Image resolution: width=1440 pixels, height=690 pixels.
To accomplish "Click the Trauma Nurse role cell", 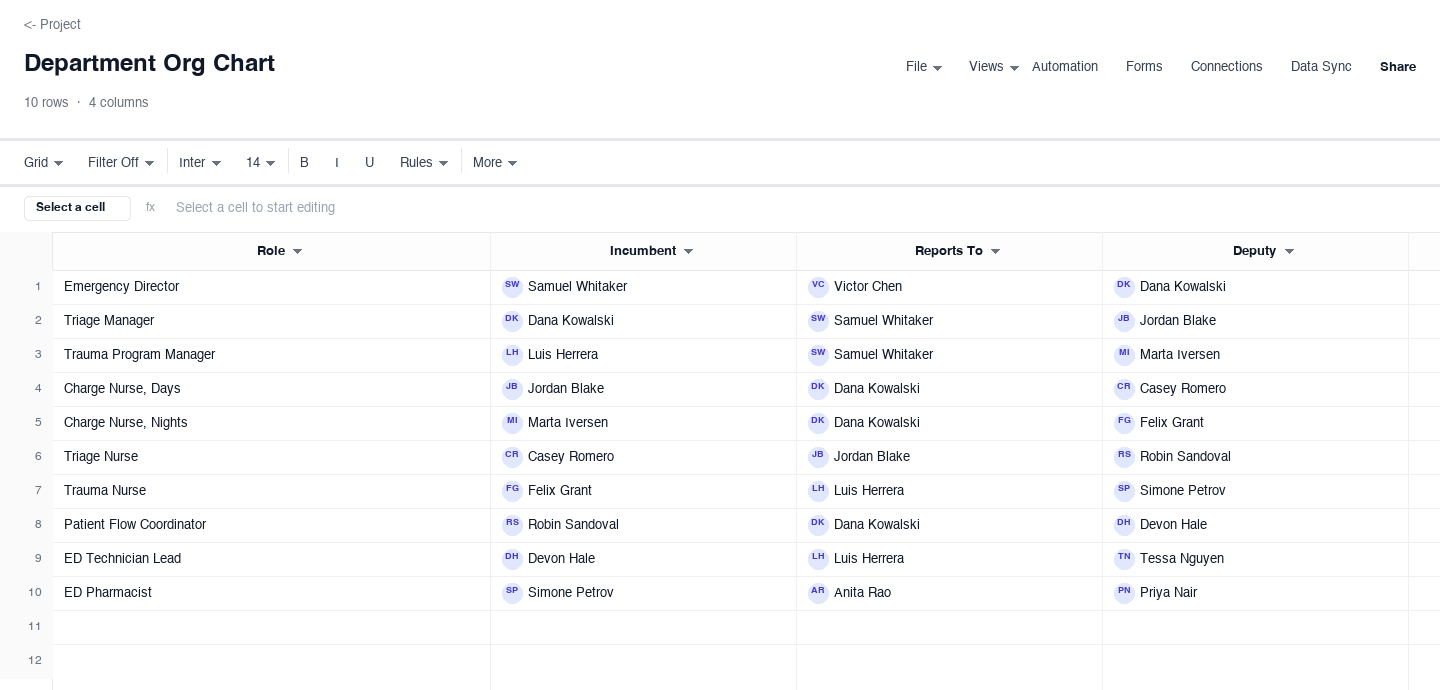I will pyautogui.click(x=271, y=491).
